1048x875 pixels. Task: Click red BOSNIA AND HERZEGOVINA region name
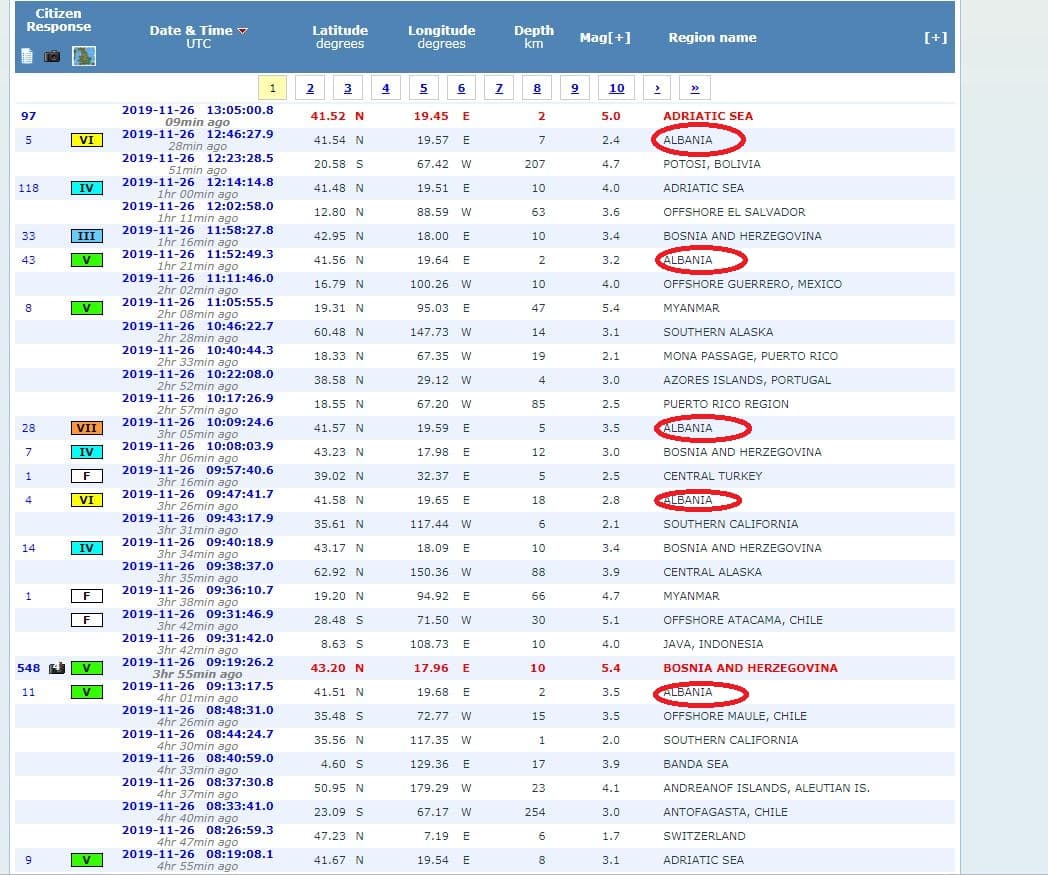click(750, 668)
